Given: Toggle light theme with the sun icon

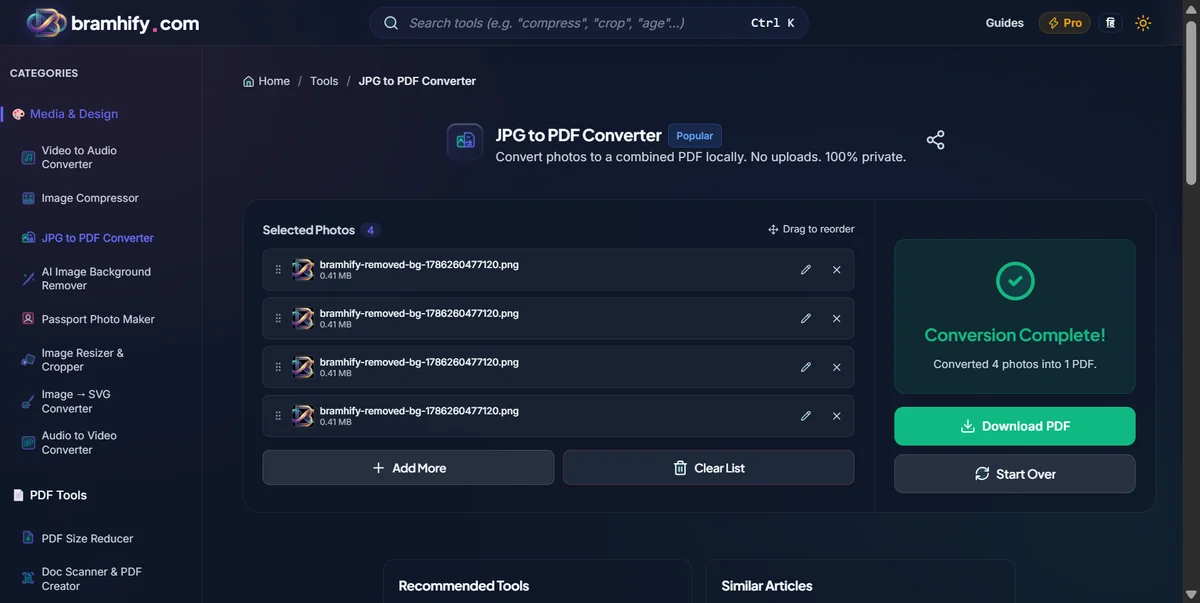Looking at the screenshot, I should click(x=1143, y=23).
